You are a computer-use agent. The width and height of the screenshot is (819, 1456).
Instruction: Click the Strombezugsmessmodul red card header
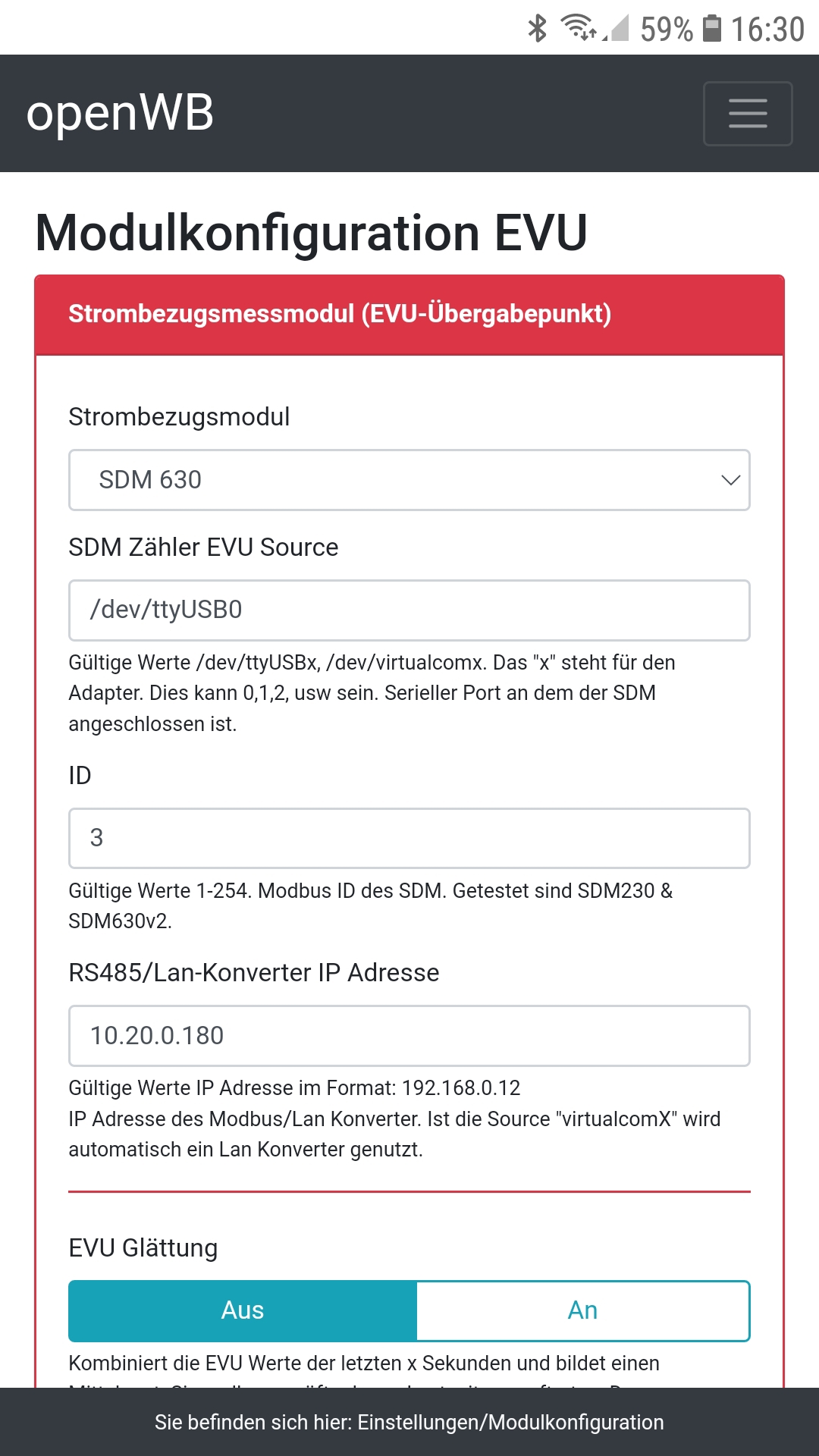click(409, 315)
